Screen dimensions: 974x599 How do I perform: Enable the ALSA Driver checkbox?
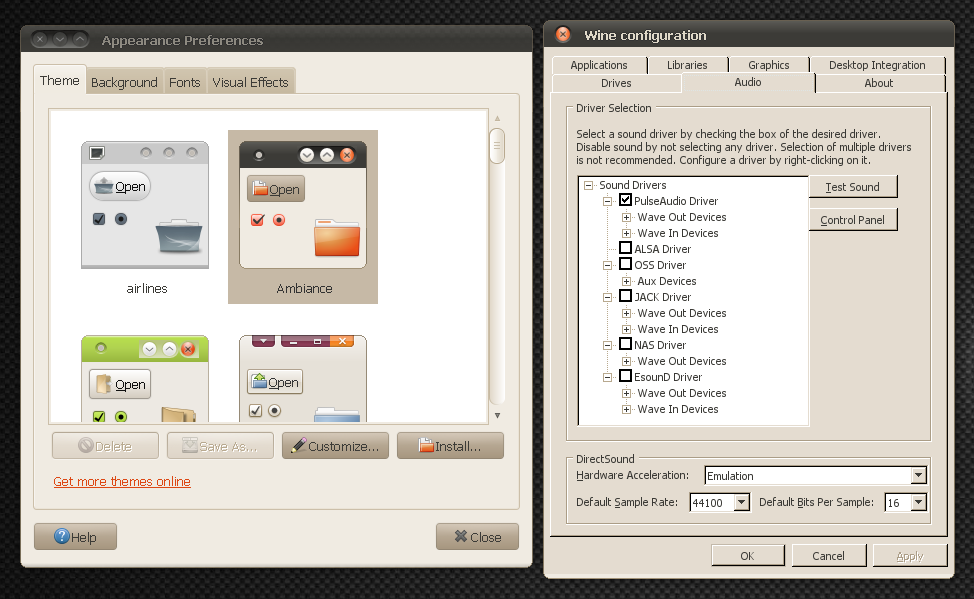tap(626, 248)
